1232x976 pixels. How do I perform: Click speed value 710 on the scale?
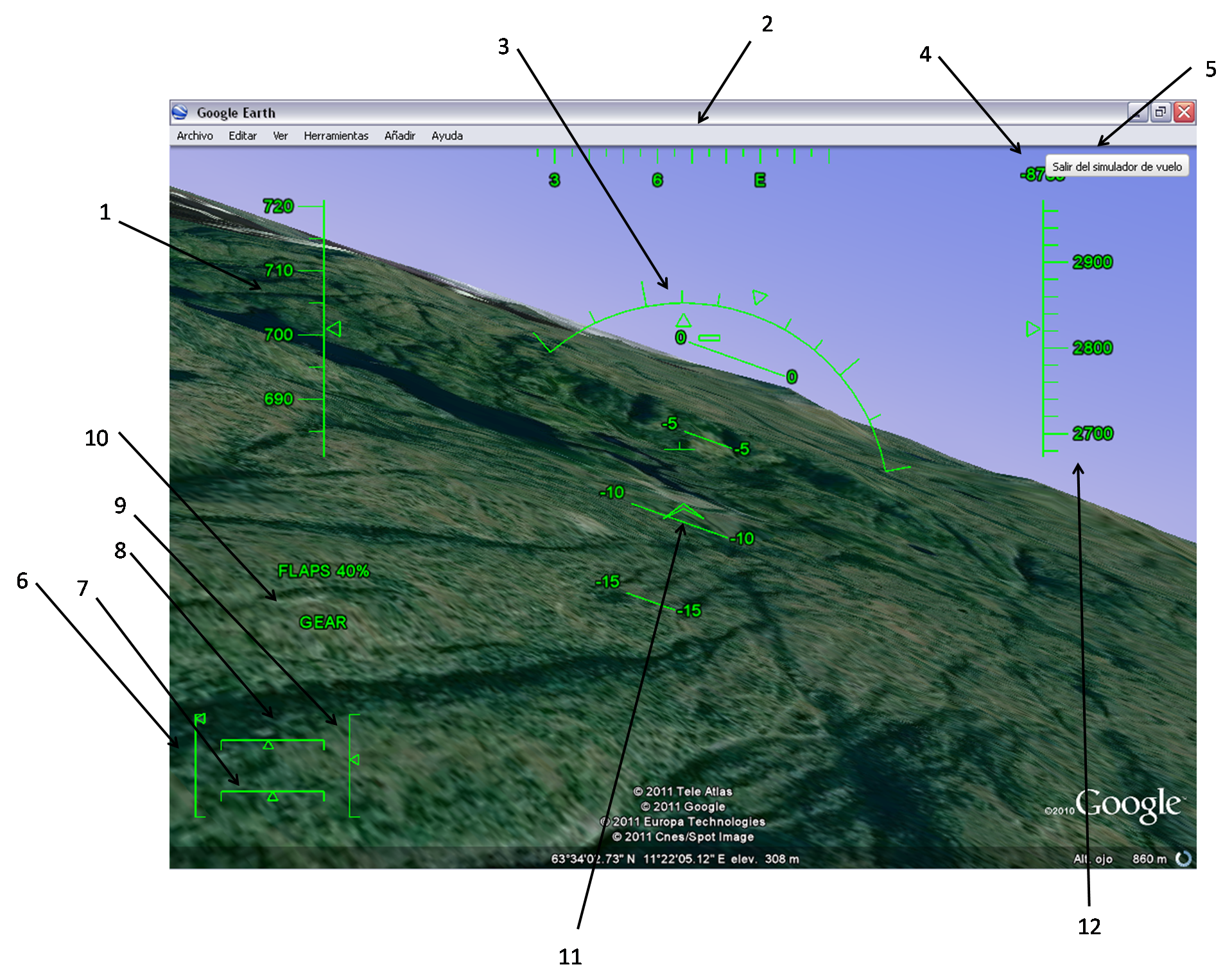tap(279, 270)
